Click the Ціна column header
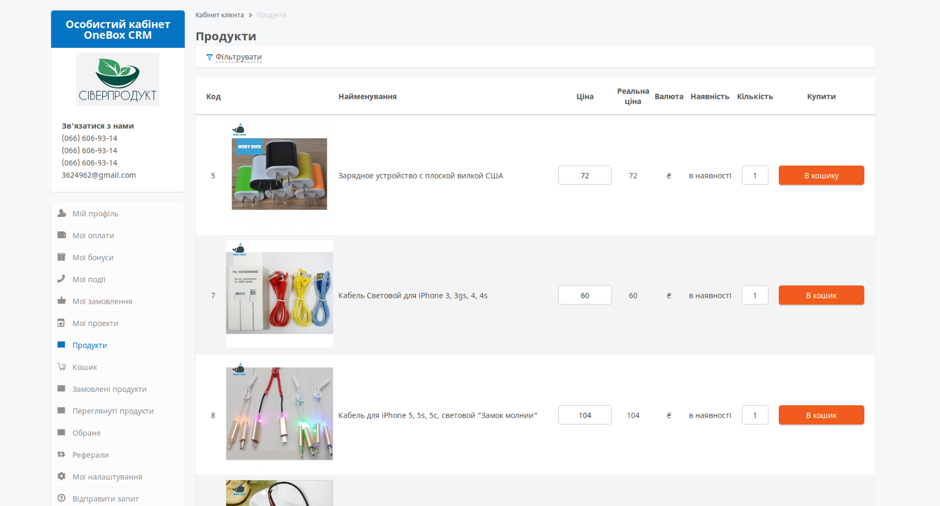940x506 pixels. click(x=585, y=97)
